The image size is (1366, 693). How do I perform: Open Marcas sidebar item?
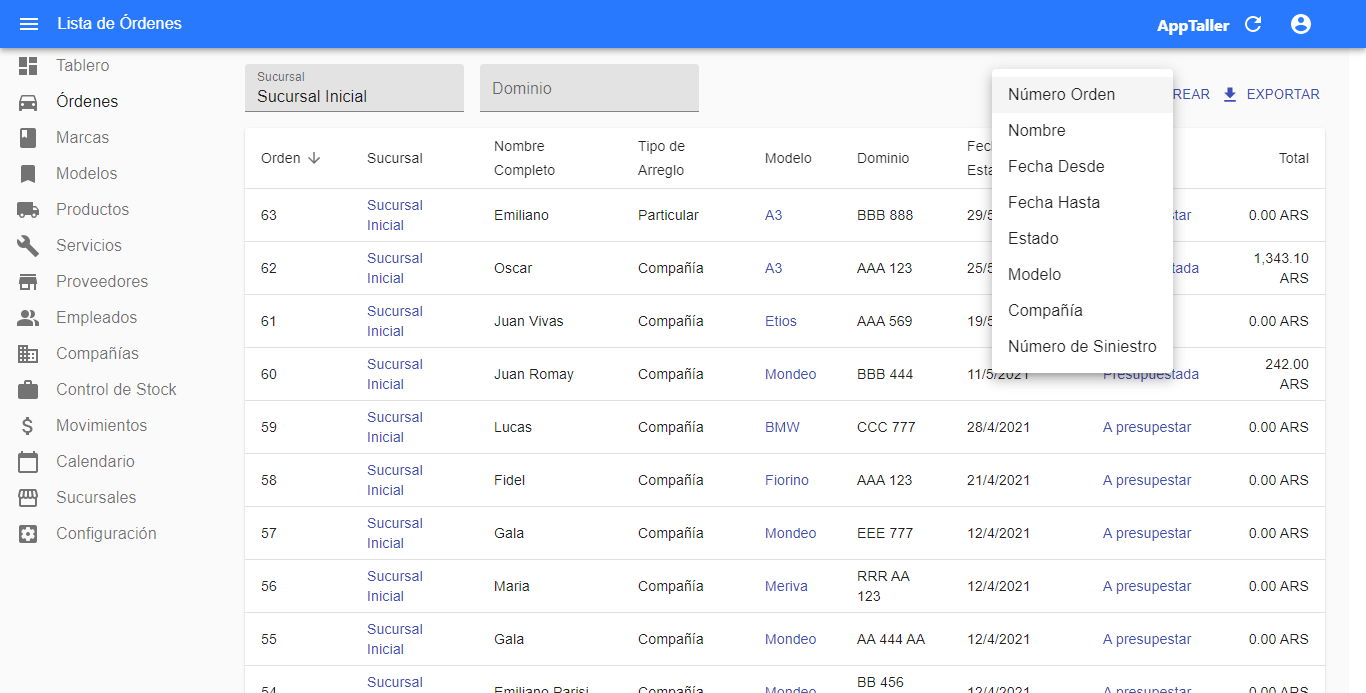tap(83, 138)
